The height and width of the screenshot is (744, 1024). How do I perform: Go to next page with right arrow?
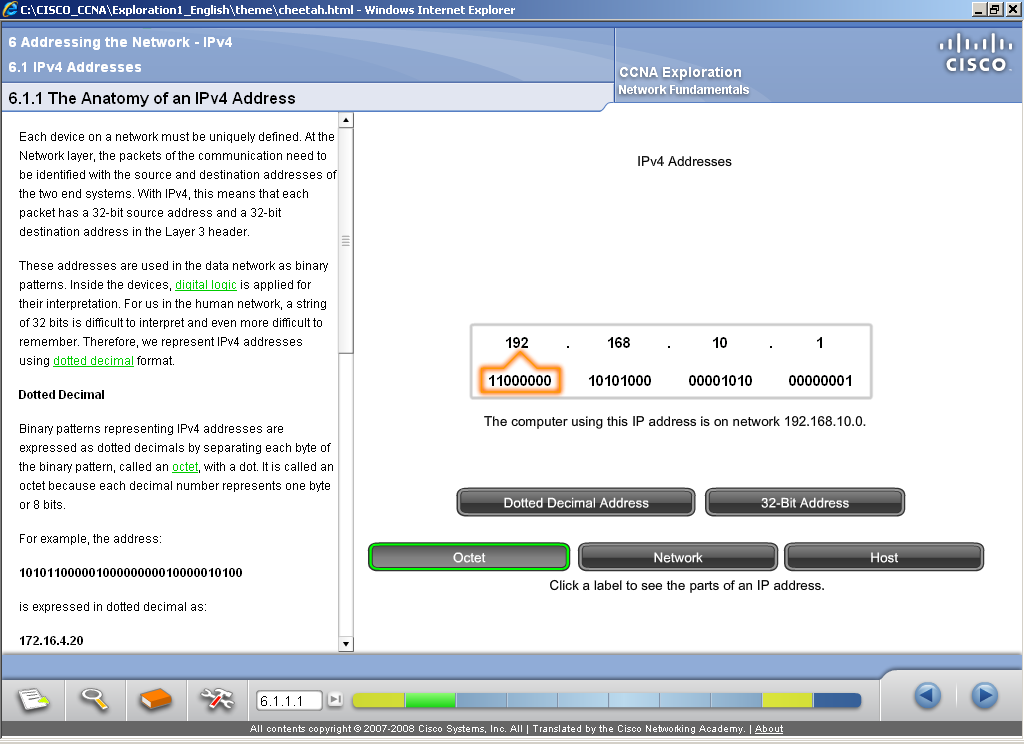[984, 696]
